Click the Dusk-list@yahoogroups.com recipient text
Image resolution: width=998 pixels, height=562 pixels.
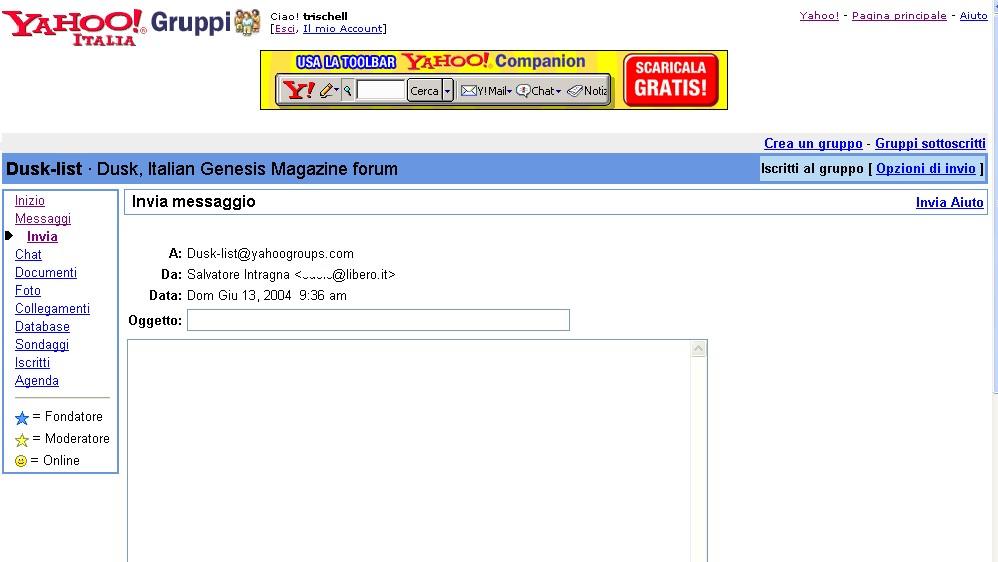click(270, 254)
